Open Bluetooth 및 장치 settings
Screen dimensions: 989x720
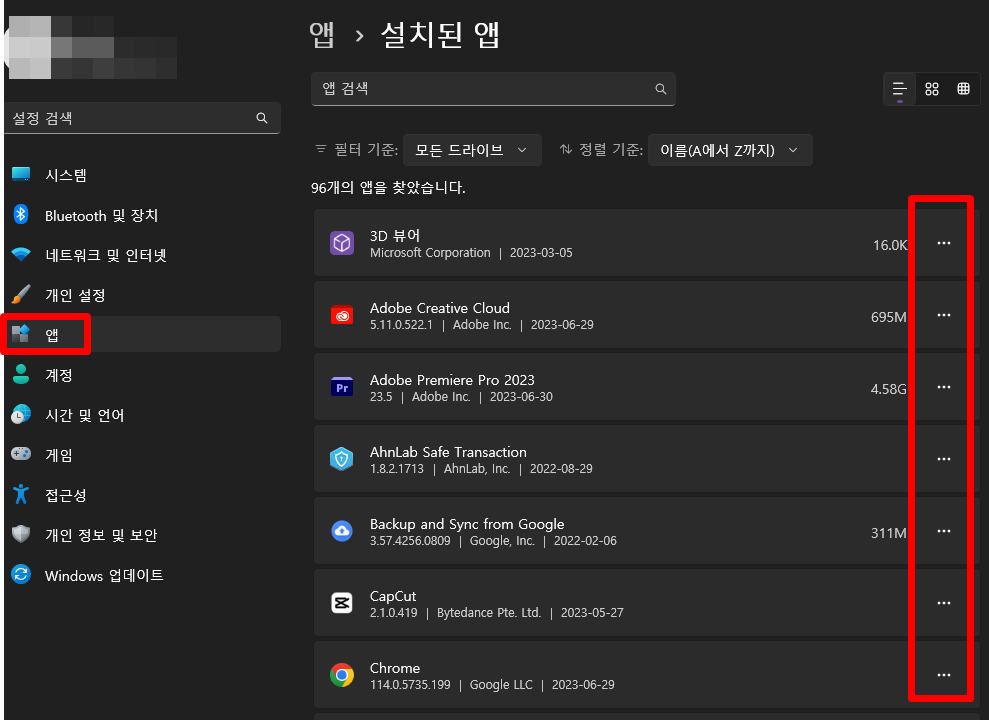click(143, 215)
